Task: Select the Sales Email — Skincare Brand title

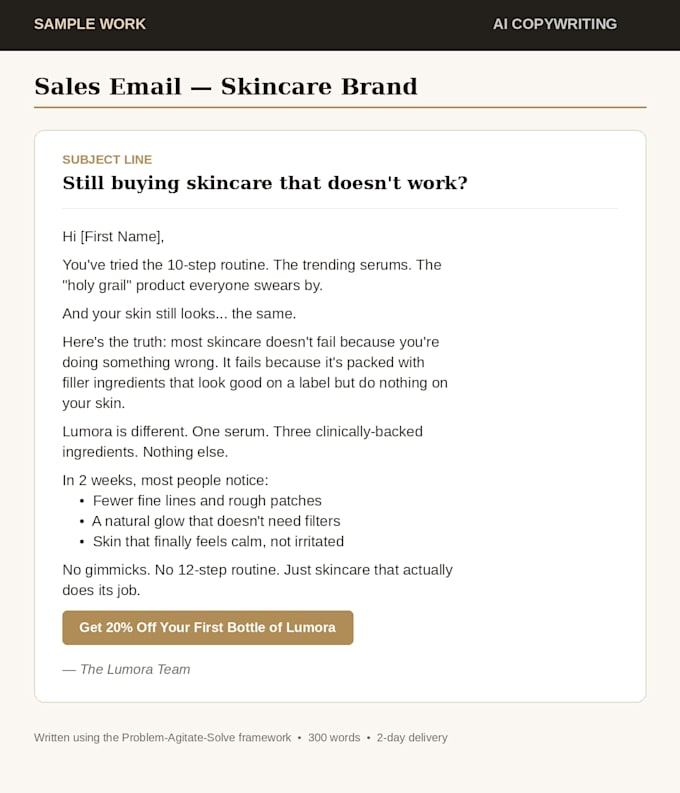Action: point(226,86)
